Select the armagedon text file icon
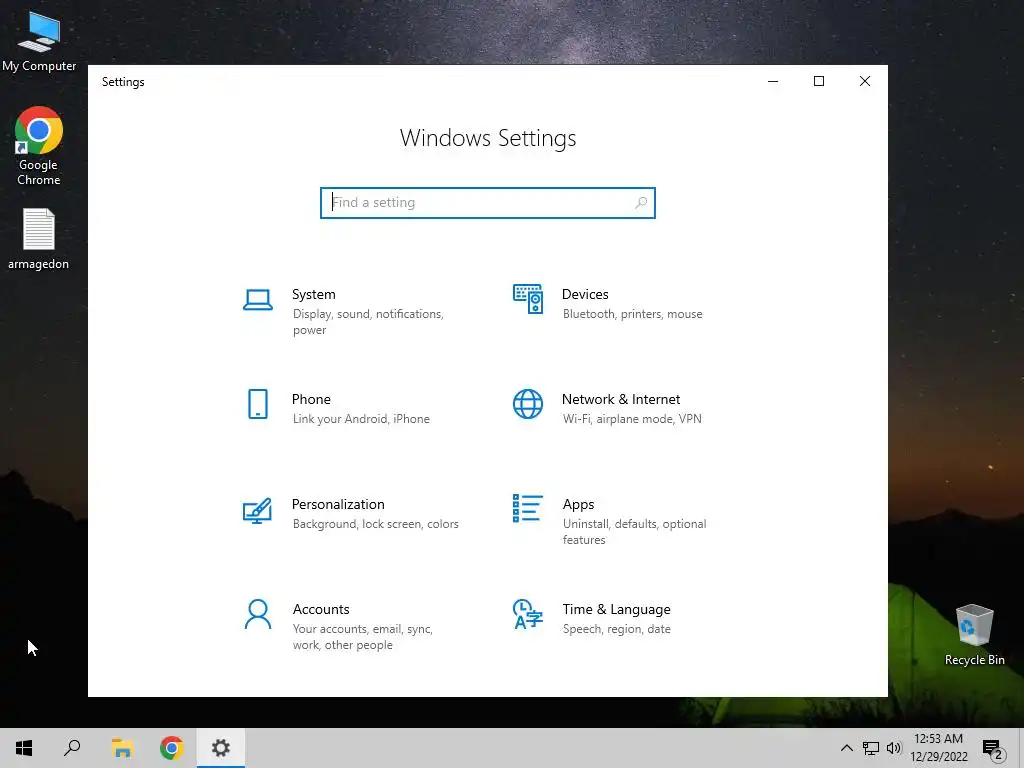Viewport: 1024px width, 768px height. [x=39, y=239]
